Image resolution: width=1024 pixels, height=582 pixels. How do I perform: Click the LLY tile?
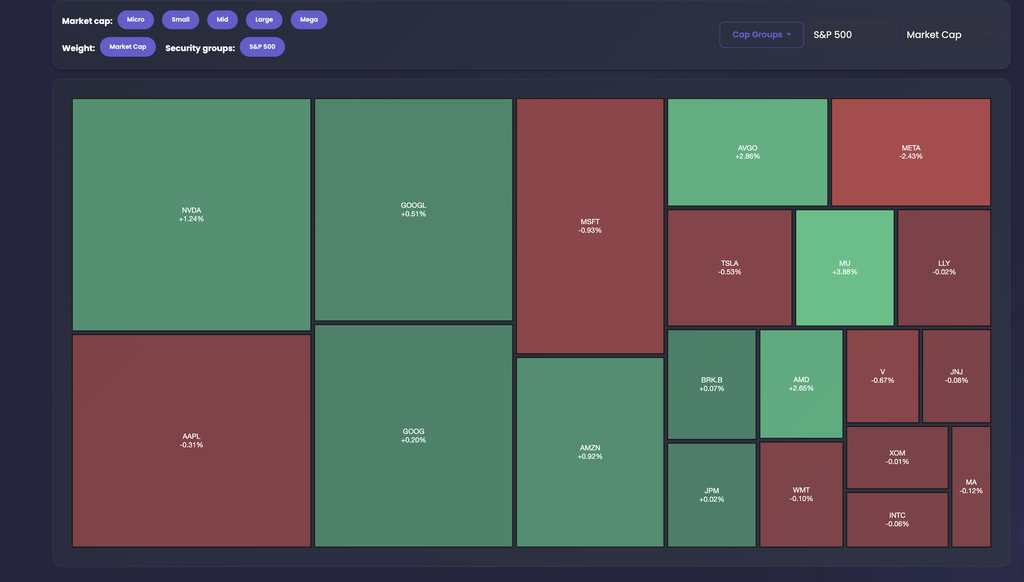tap(944, 268)
